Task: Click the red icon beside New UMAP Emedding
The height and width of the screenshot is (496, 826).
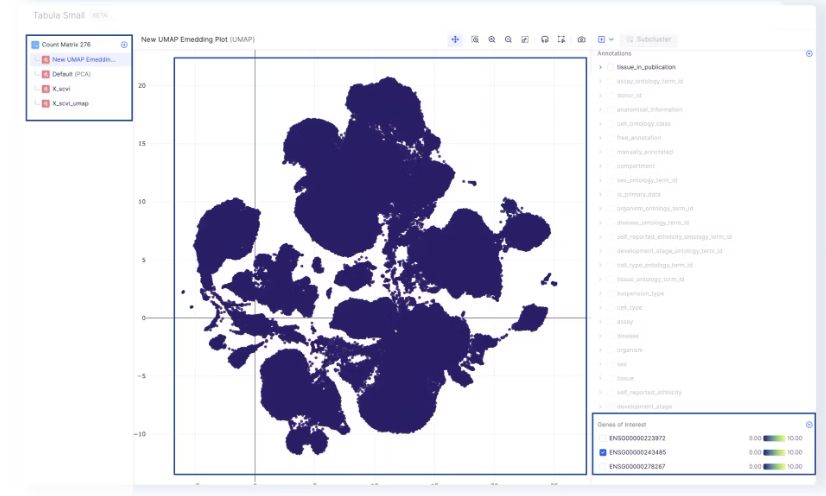Action: point(45,59)
